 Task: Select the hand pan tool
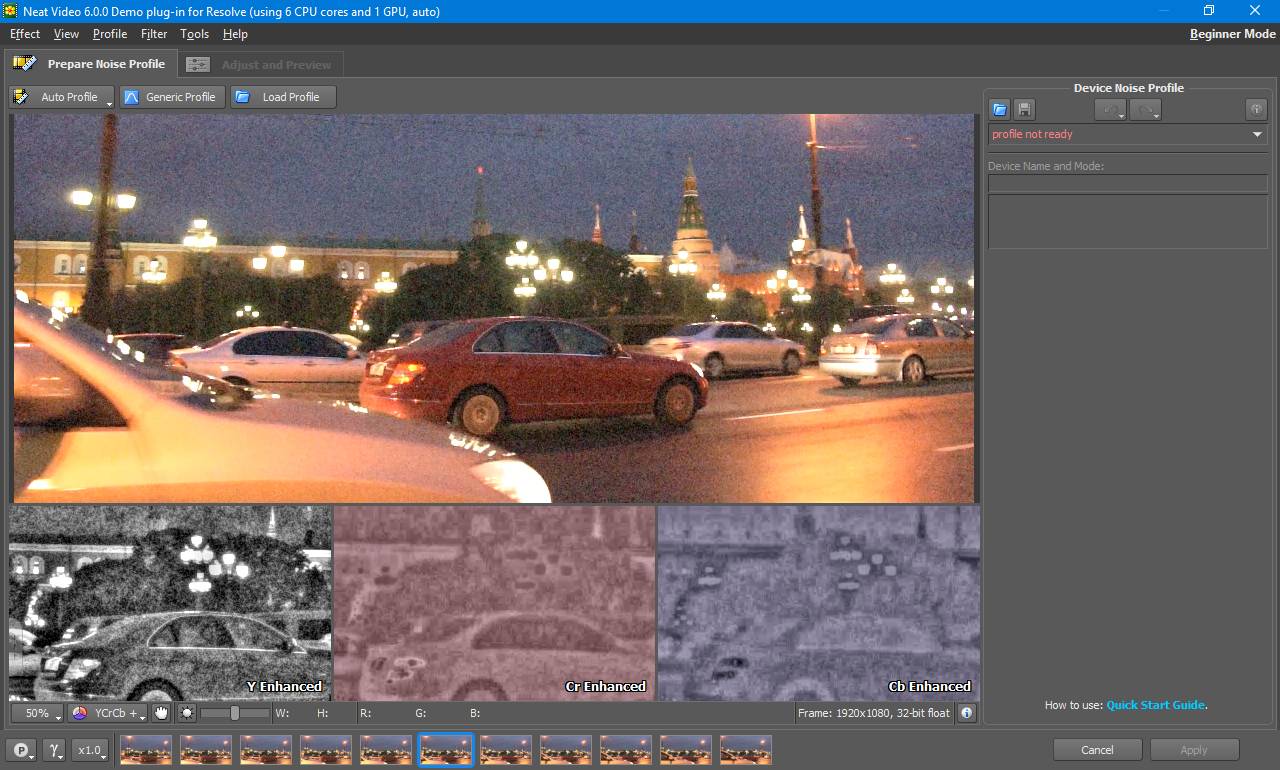point(160,713)
